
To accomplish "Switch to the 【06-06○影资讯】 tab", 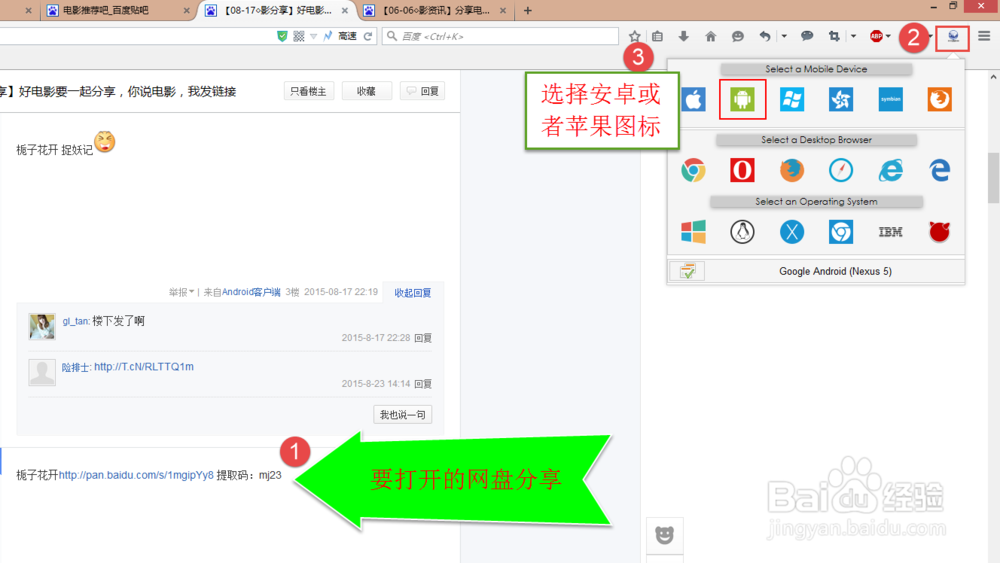I will click(x=435, y=10).
